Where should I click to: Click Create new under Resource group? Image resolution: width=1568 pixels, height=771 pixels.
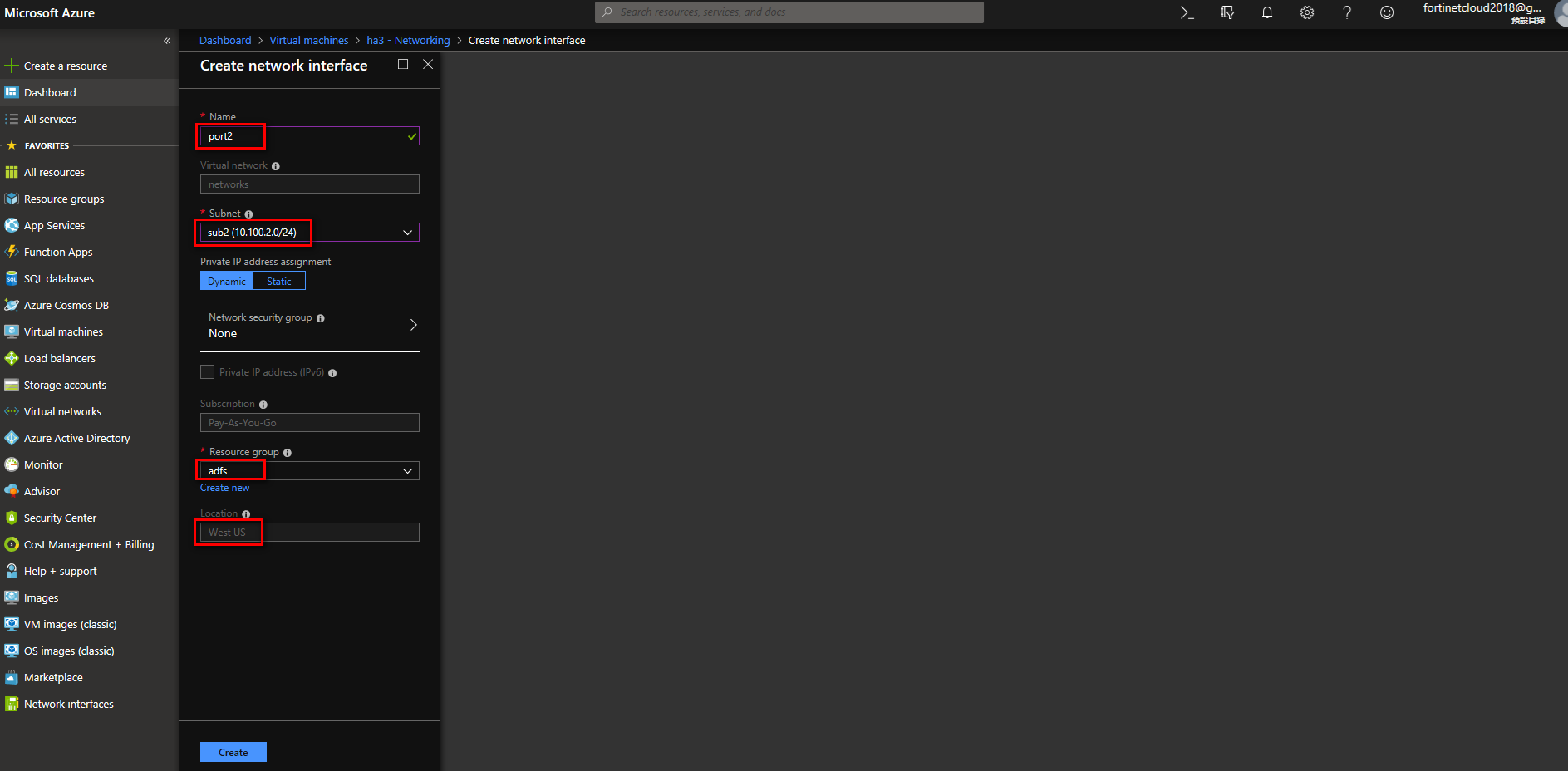tap(224, 488)
